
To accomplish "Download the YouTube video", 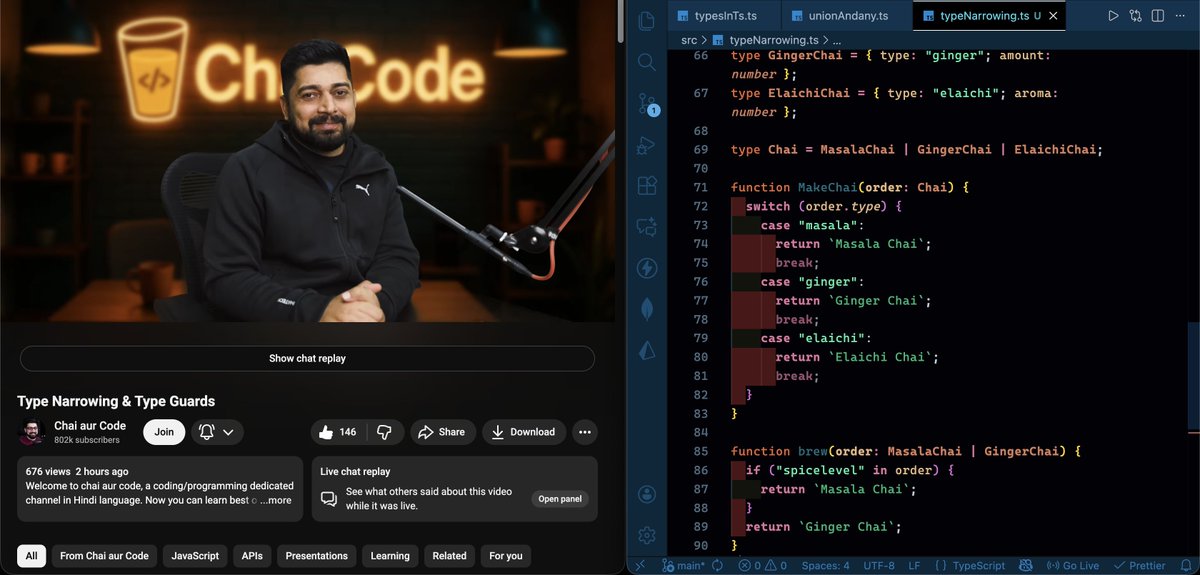I will point(523,432).
